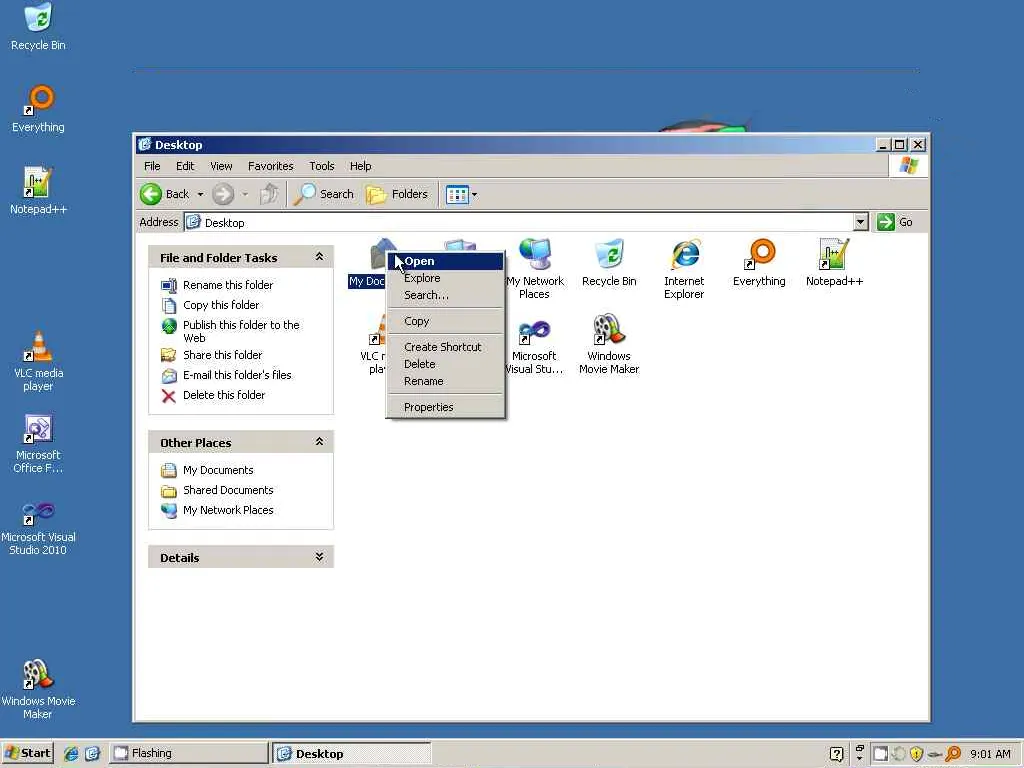Open Recycle Bin on the desktop

coord(38,26)
